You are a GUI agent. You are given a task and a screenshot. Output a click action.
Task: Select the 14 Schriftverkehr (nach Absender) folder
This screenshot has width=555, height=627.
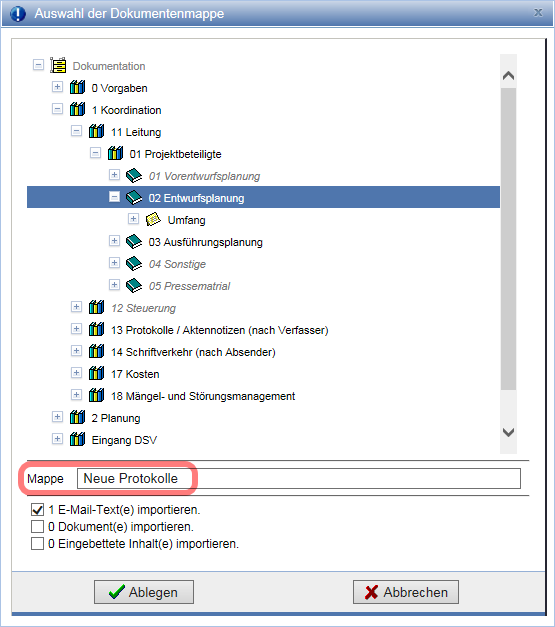[193, 352]
